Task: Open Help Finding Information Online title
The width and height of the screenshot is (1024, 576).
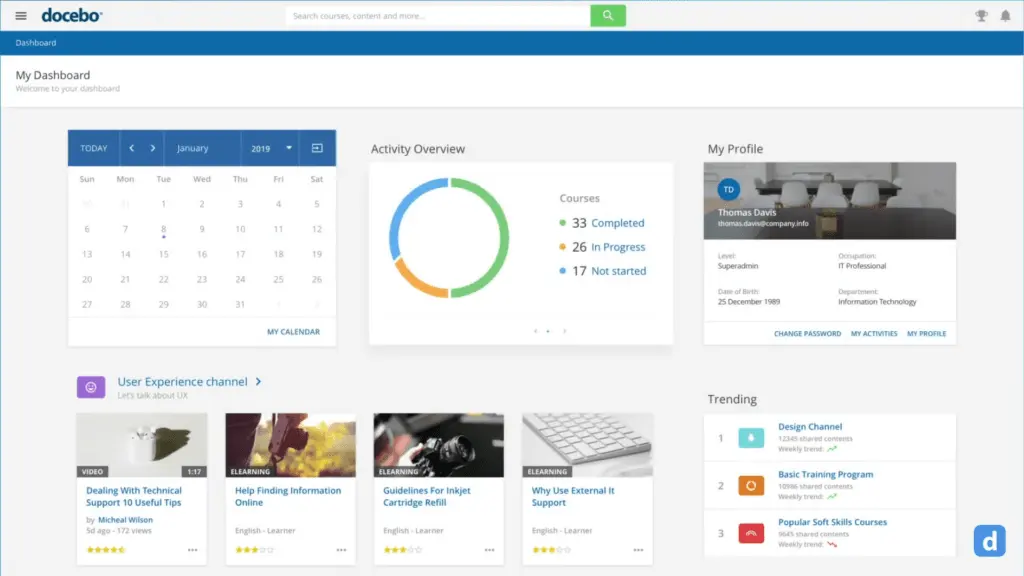Action: pyautogui.click(x=287, y=496)
